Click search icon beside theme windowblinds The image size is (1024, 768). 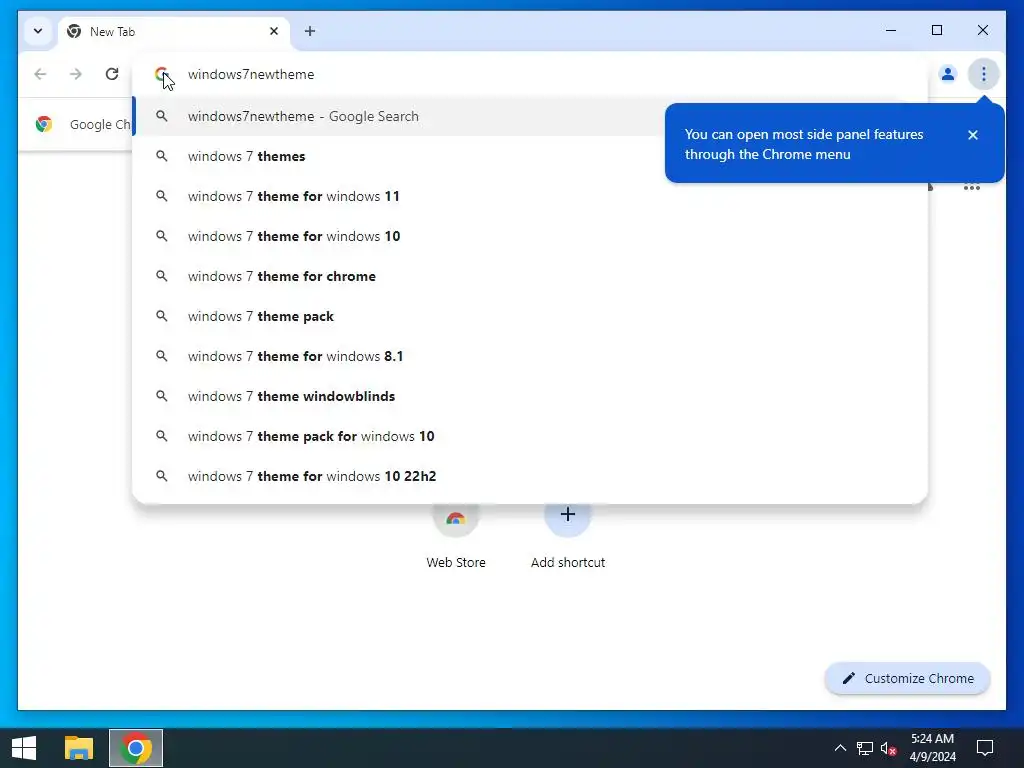pyautogui.click(x=161, y=396)
